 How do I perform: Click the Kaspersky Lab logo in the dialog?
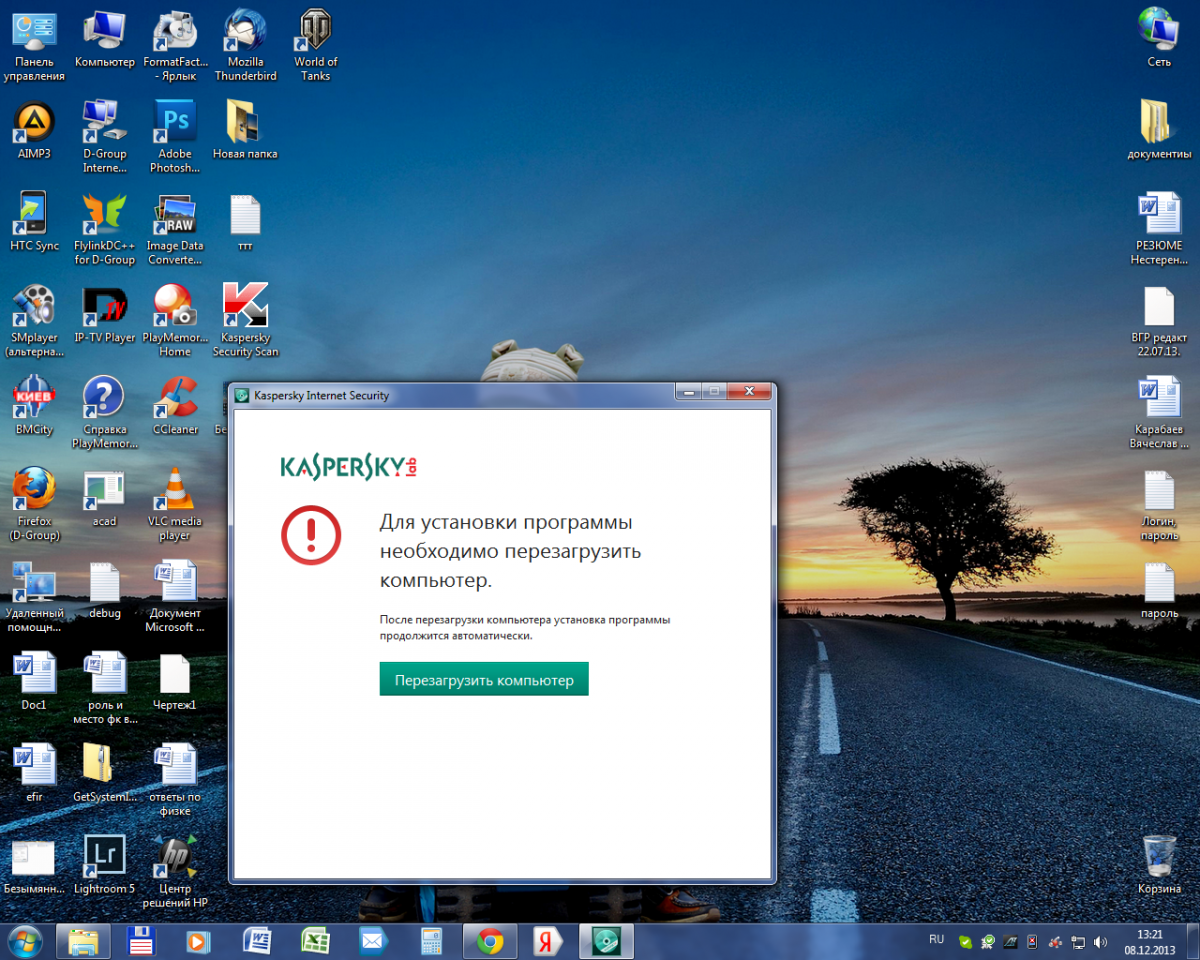coord(348,467)
